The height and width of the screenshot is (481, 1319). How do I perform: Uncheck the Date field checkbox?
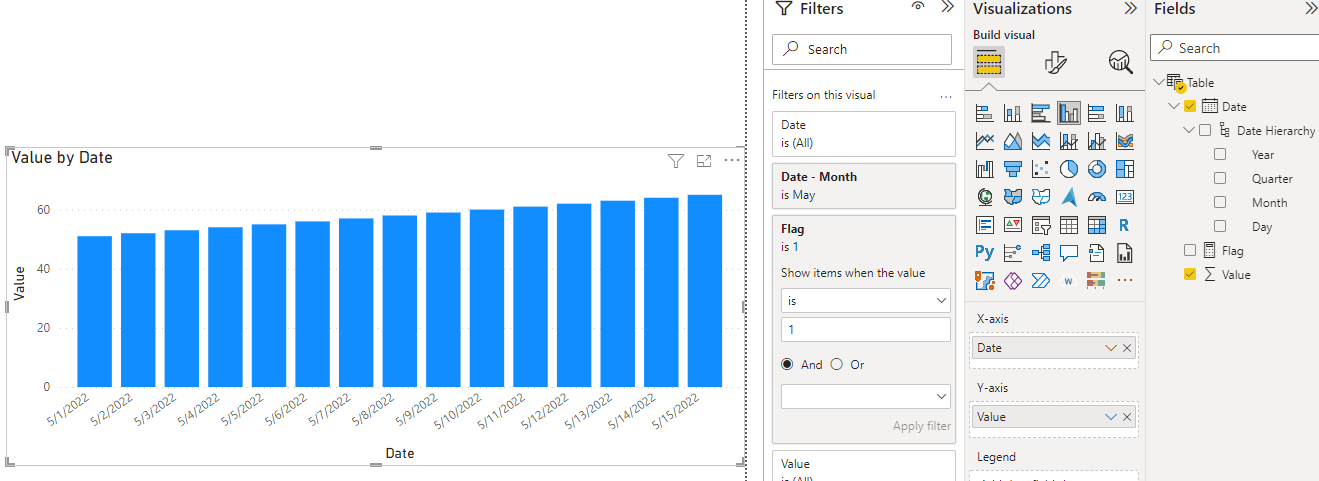coord(1190,106)
